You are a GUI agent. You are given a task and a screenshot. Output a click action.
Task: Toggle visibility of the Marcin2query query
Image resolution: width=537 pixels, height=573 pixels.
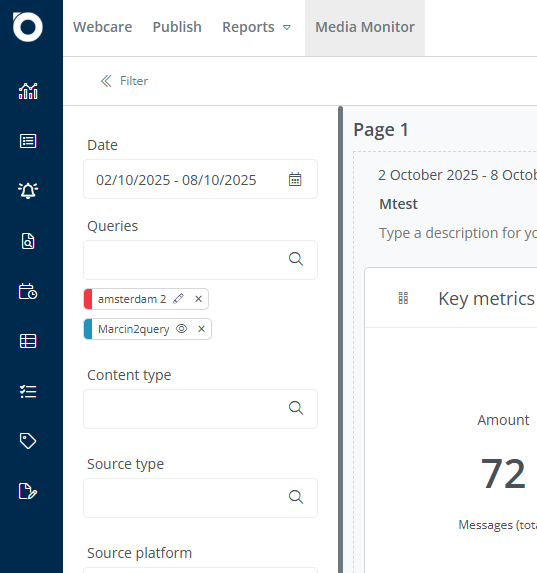pyautogui.click(x=182, y=329)
